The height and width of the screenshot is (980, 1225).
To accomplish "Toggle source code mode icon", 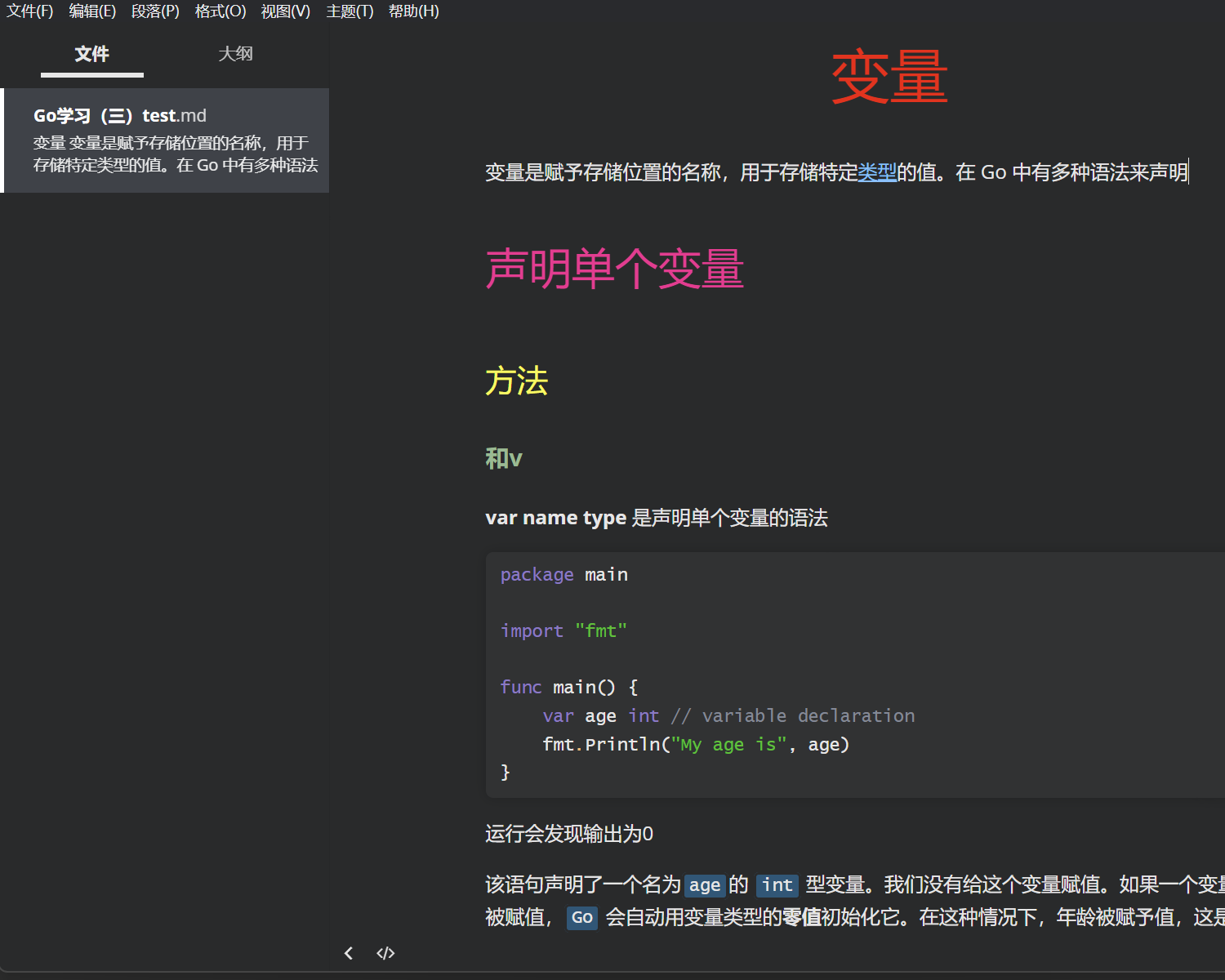I will 385,953.
